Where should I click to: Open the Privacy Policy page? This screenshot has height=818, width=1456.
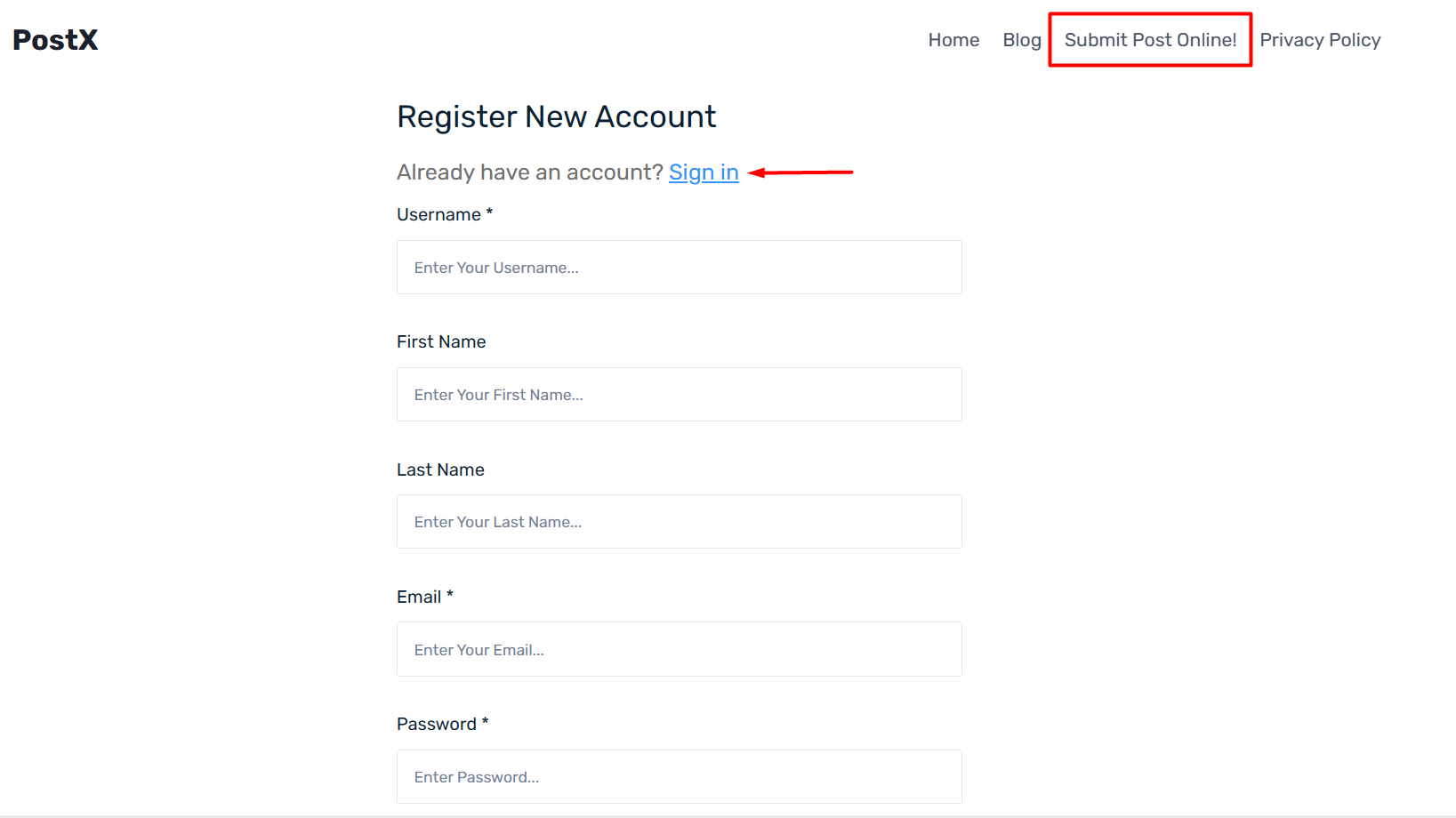click(x=1320, y=39)
